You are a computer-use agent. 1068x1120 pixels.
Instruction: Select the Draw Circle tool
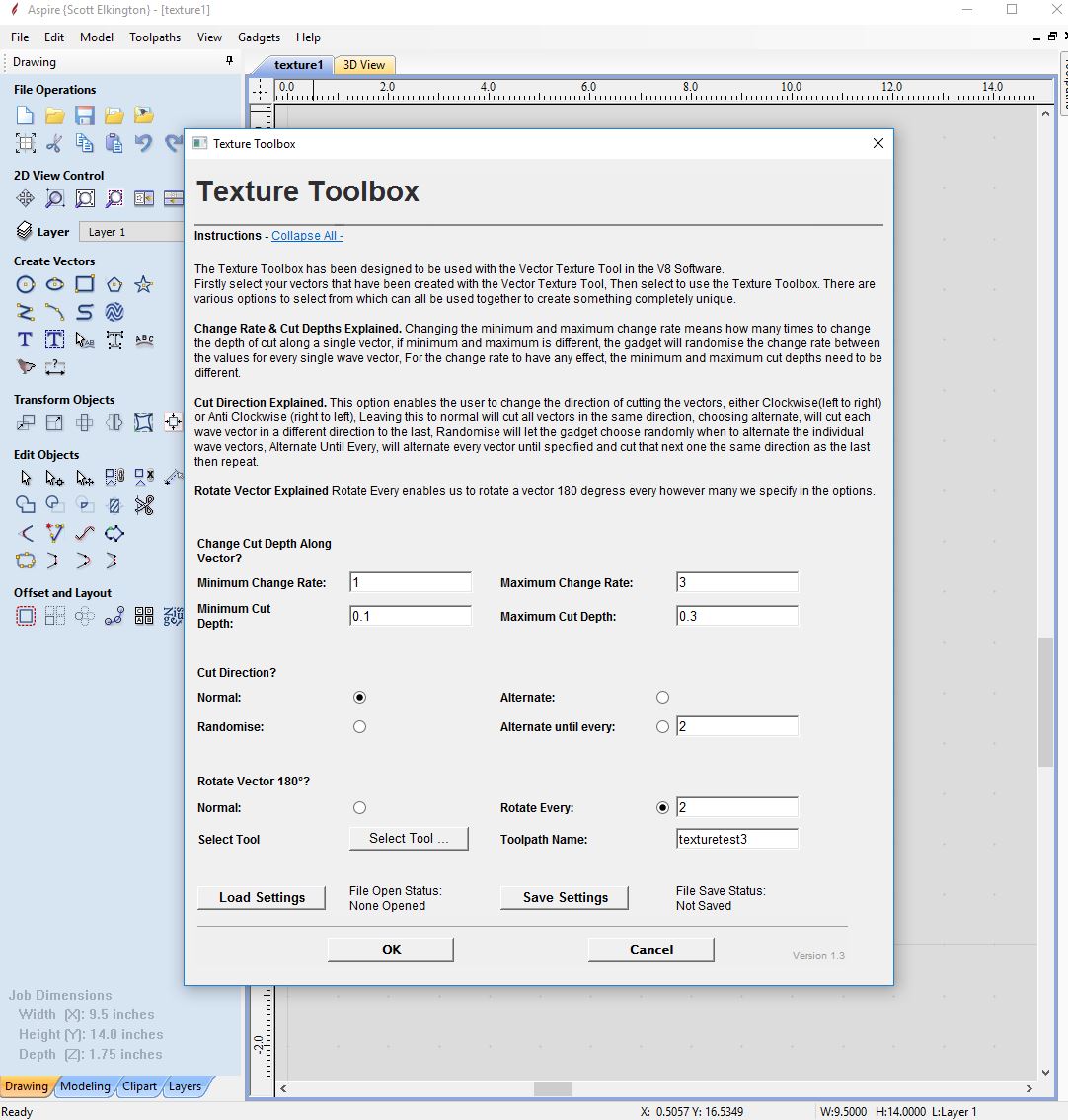coord(25,284)
